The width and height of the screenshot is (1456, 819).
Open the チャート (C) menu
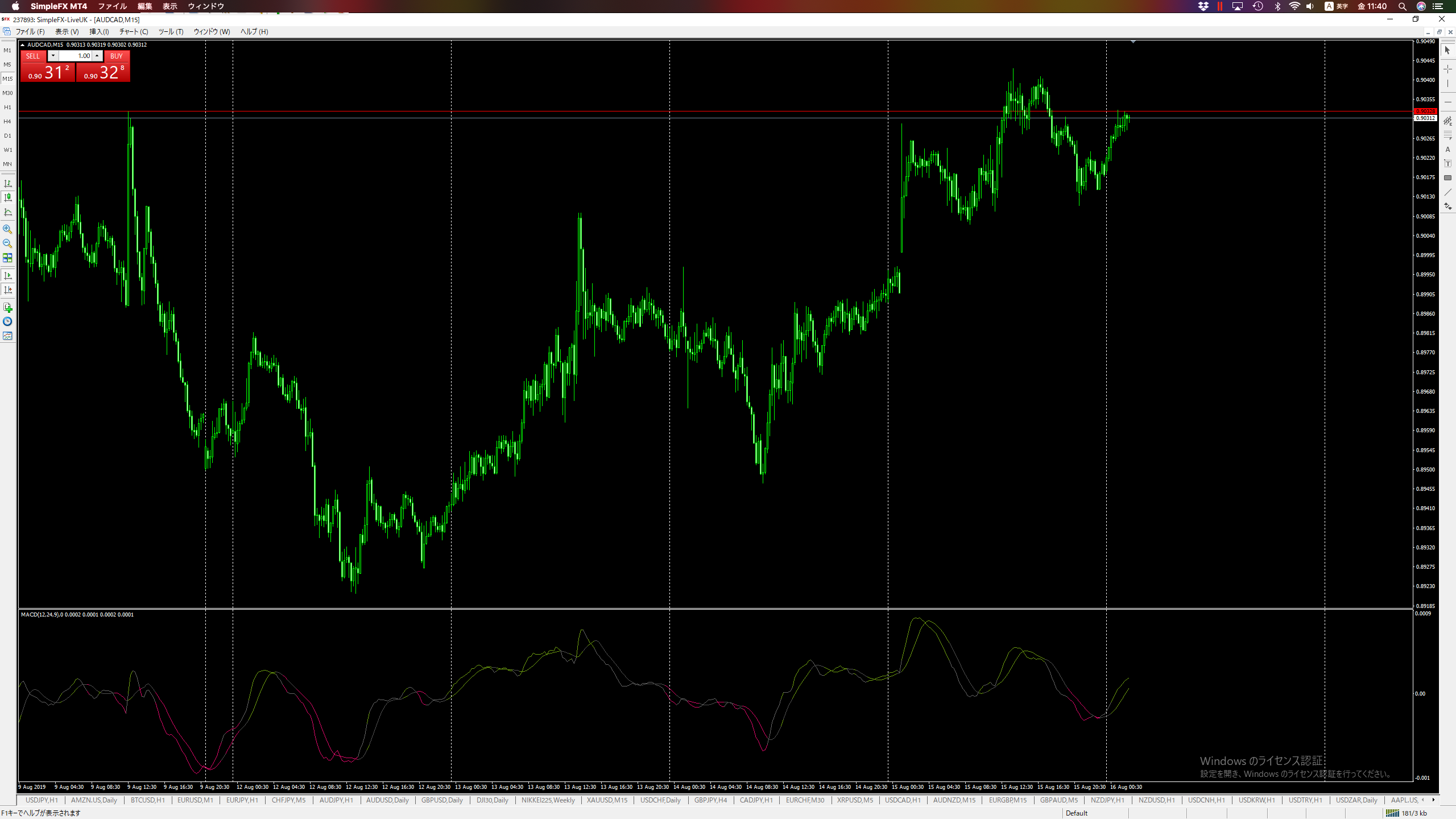[134, 32]
